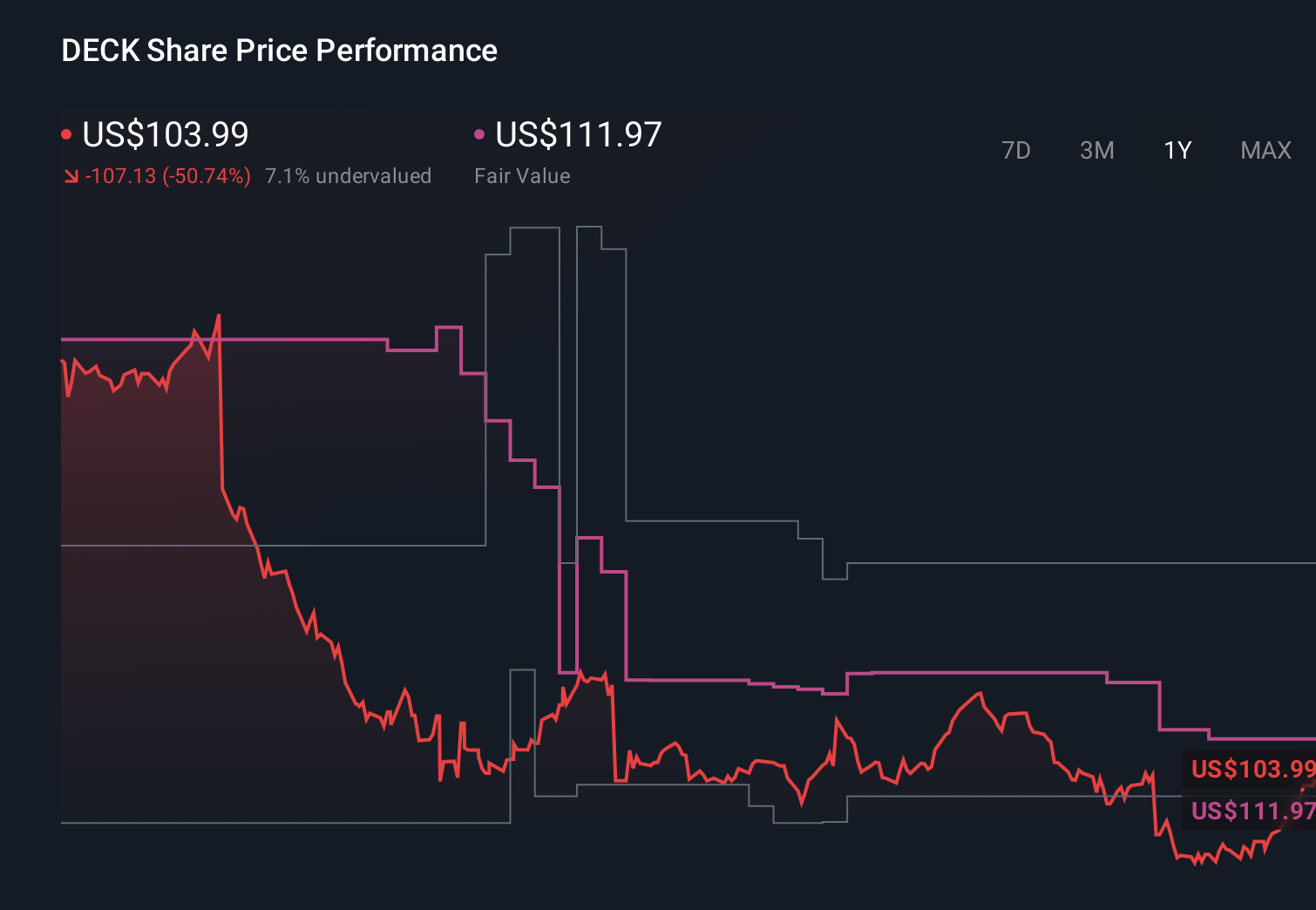The image size is (1316, 910).
Task: View the 3M time range
Action: click(x=1096, y=150)
